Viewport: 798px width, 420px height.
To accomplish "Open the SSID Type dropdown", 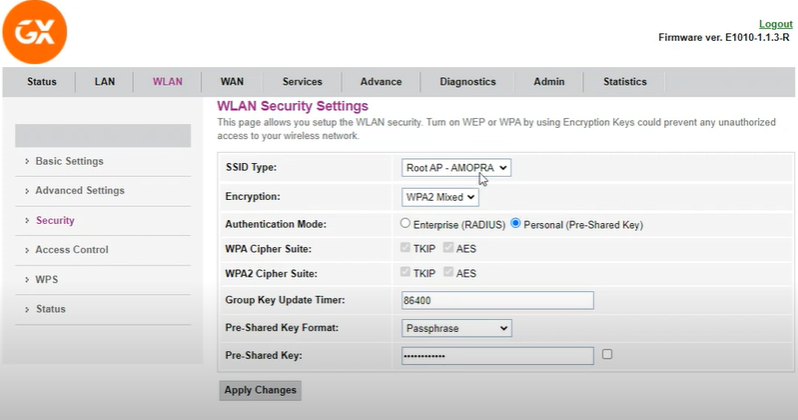I will [456, 168].
